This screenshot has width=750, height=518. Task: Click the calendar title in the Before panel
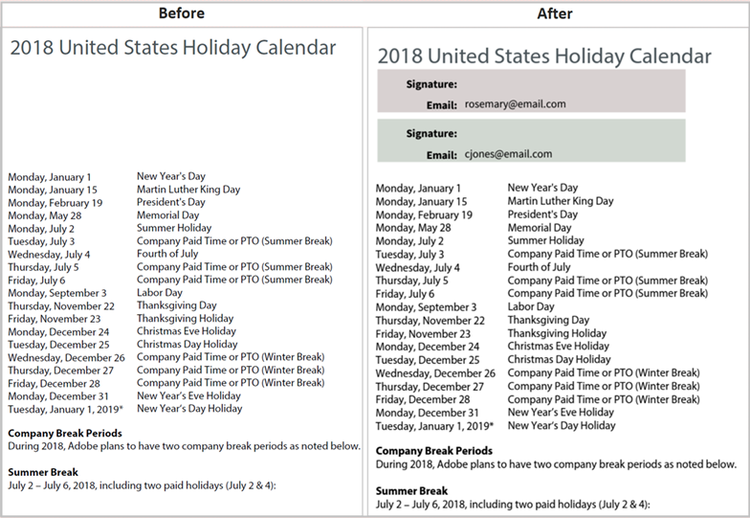172,48
